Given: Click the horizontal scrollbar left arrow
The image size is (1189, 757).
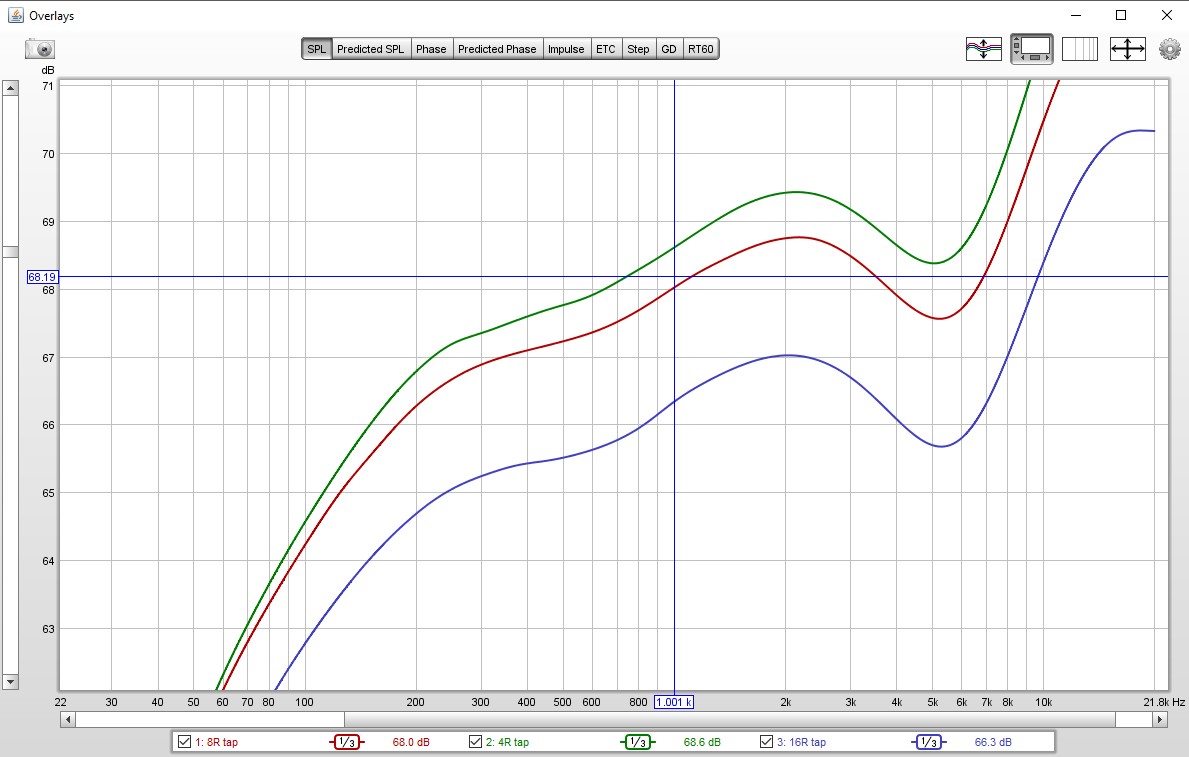Looking at the screenshot, I should 68,719.
